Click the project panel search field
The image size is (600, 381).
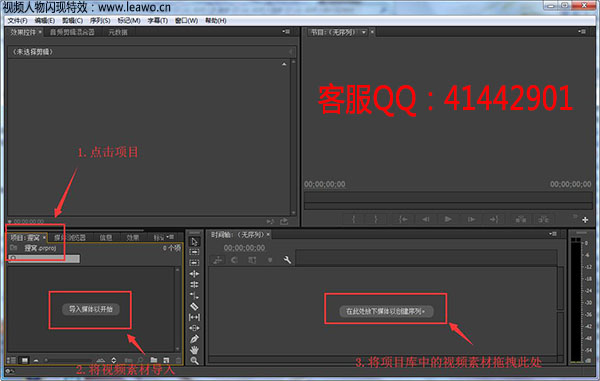(44, 259)
